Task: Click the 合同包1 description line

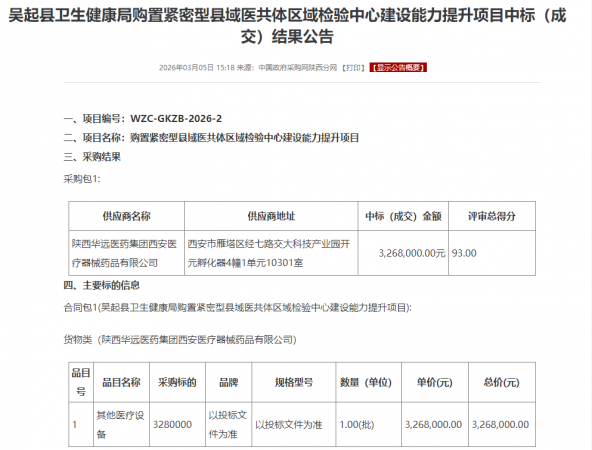Action: pos(237,308)
